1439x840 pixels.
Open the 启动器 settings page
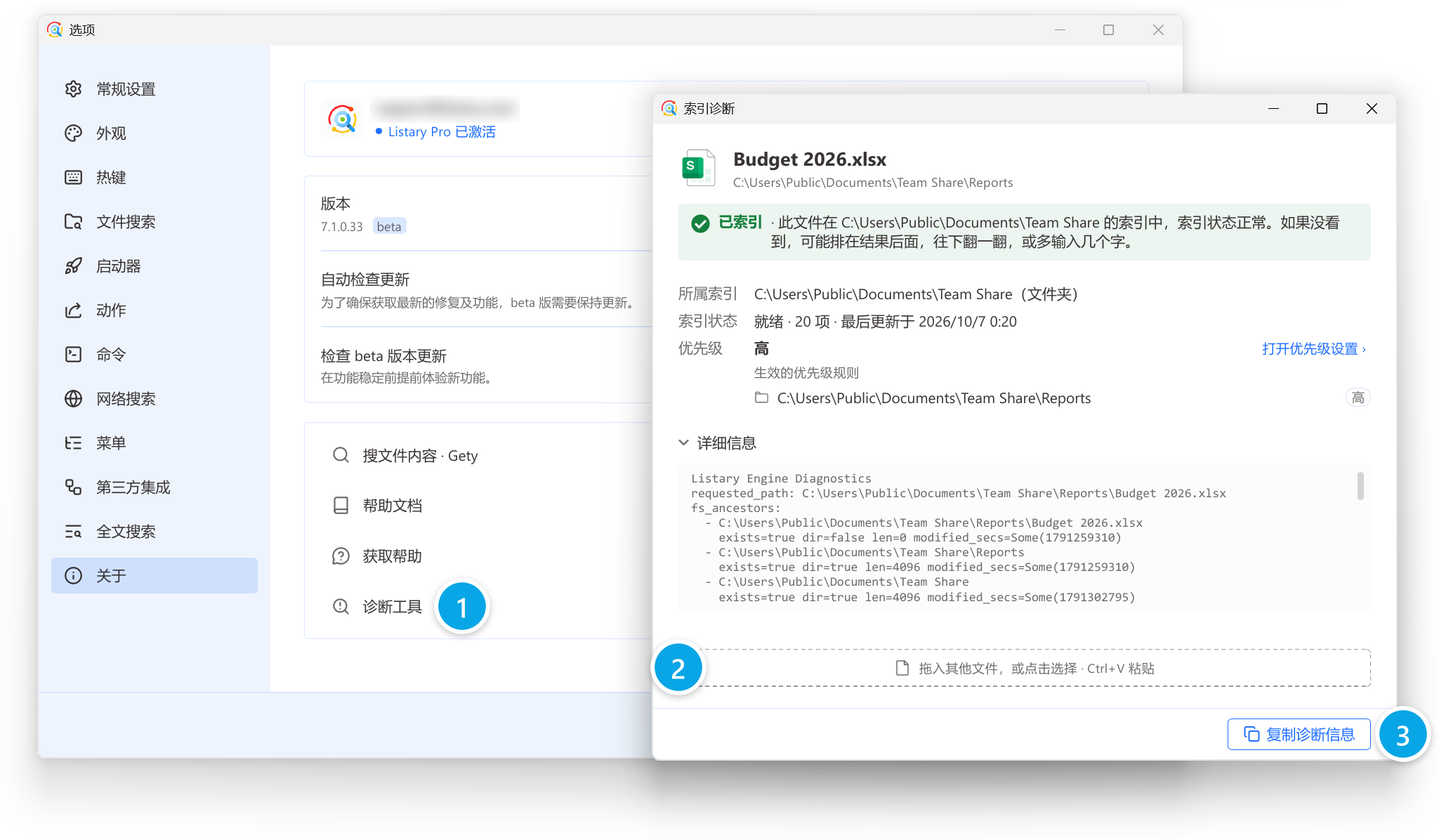click(155, 266)
